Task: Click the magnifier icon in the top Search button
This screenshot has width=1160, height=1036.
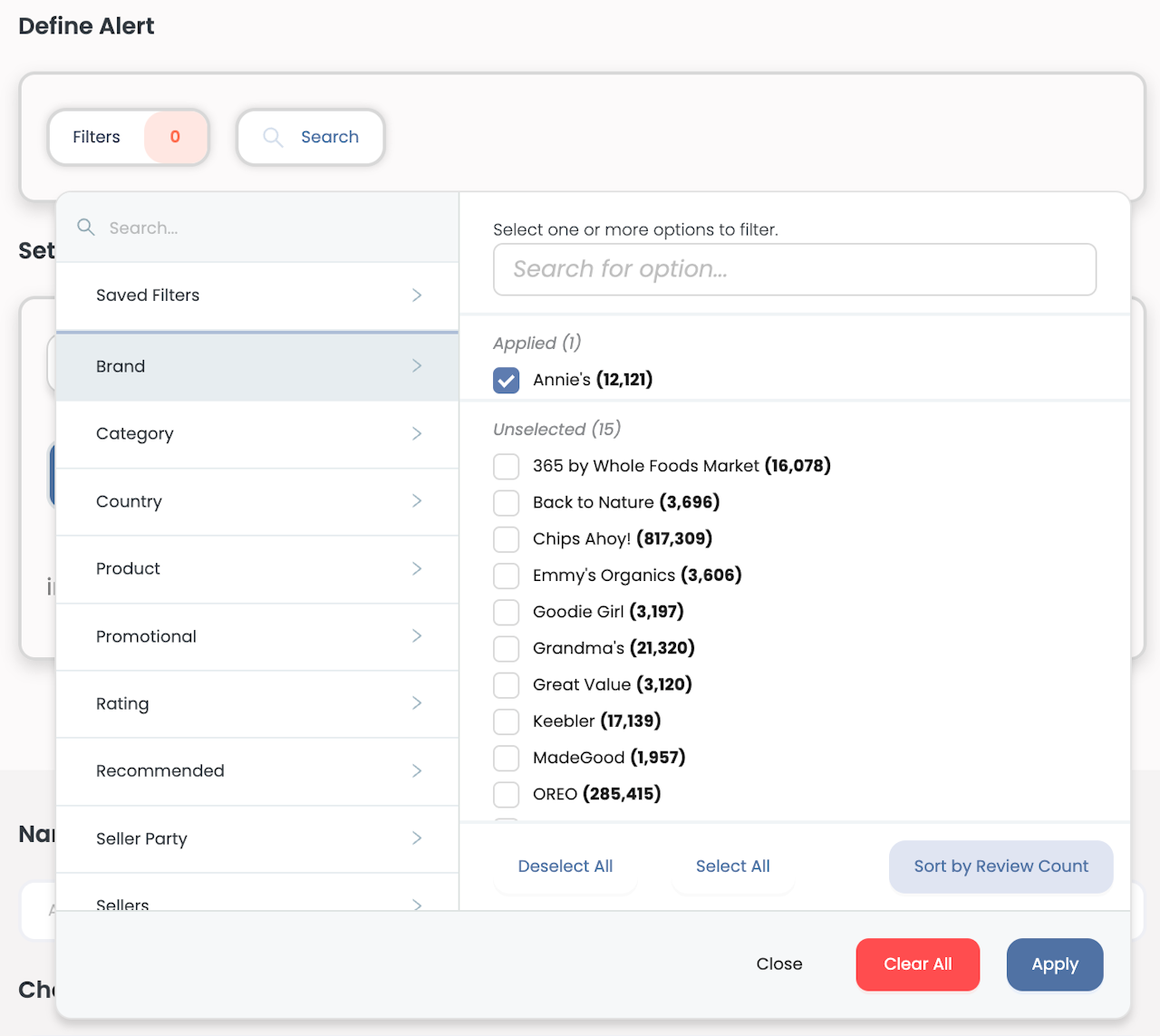Action: pyautogui.click(x=273, y=137)
